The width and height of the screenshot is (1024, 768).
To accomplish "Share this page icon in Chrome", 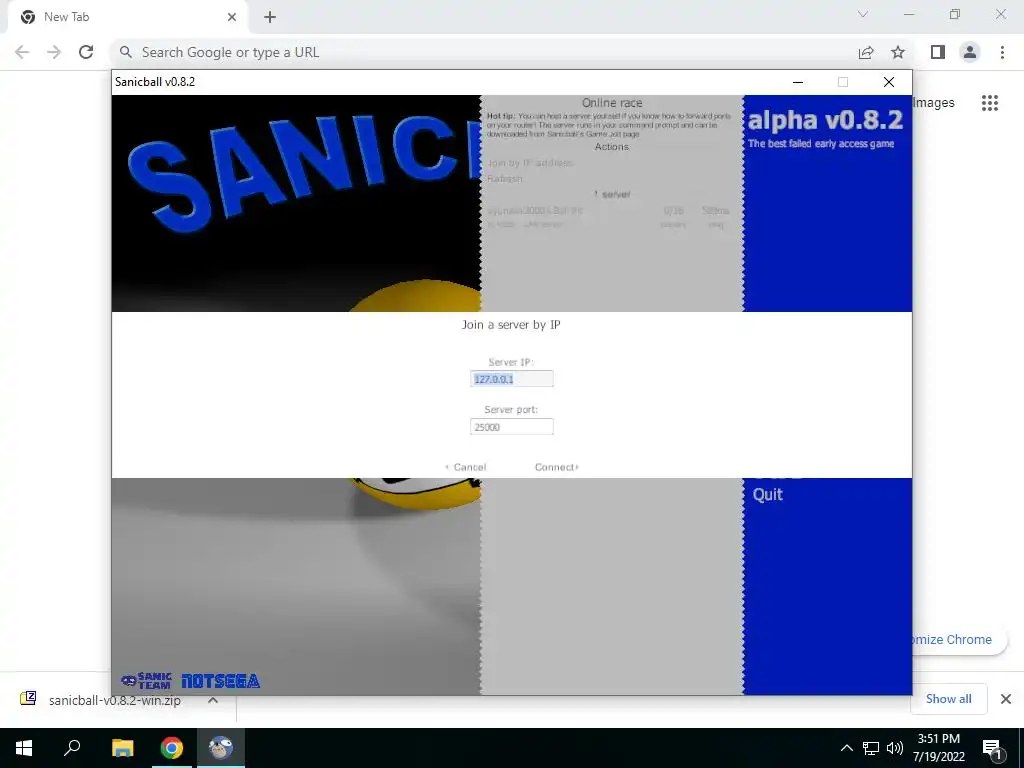I will (x=866, y=52).
